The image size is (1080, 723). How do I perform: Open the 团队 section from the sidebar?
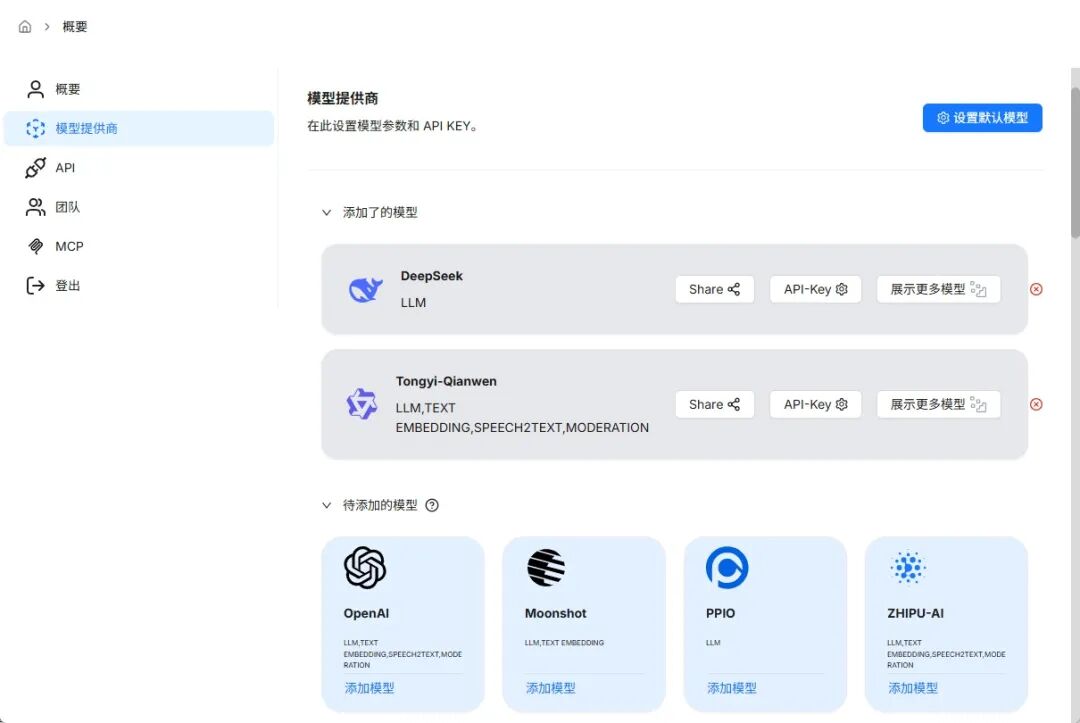pos(64,207)
